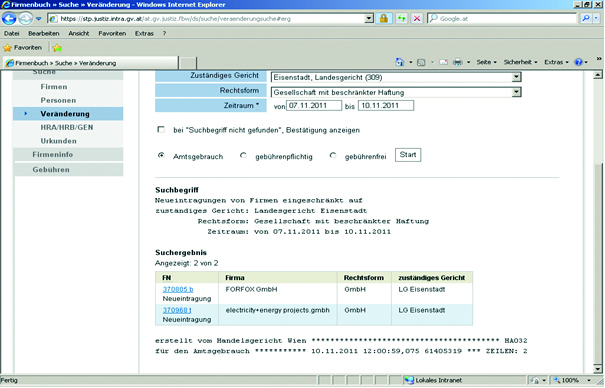This screenshot has width=605, height=388.
Task: Open the Seite command bar dropdown
Action: tap(486, 62)
